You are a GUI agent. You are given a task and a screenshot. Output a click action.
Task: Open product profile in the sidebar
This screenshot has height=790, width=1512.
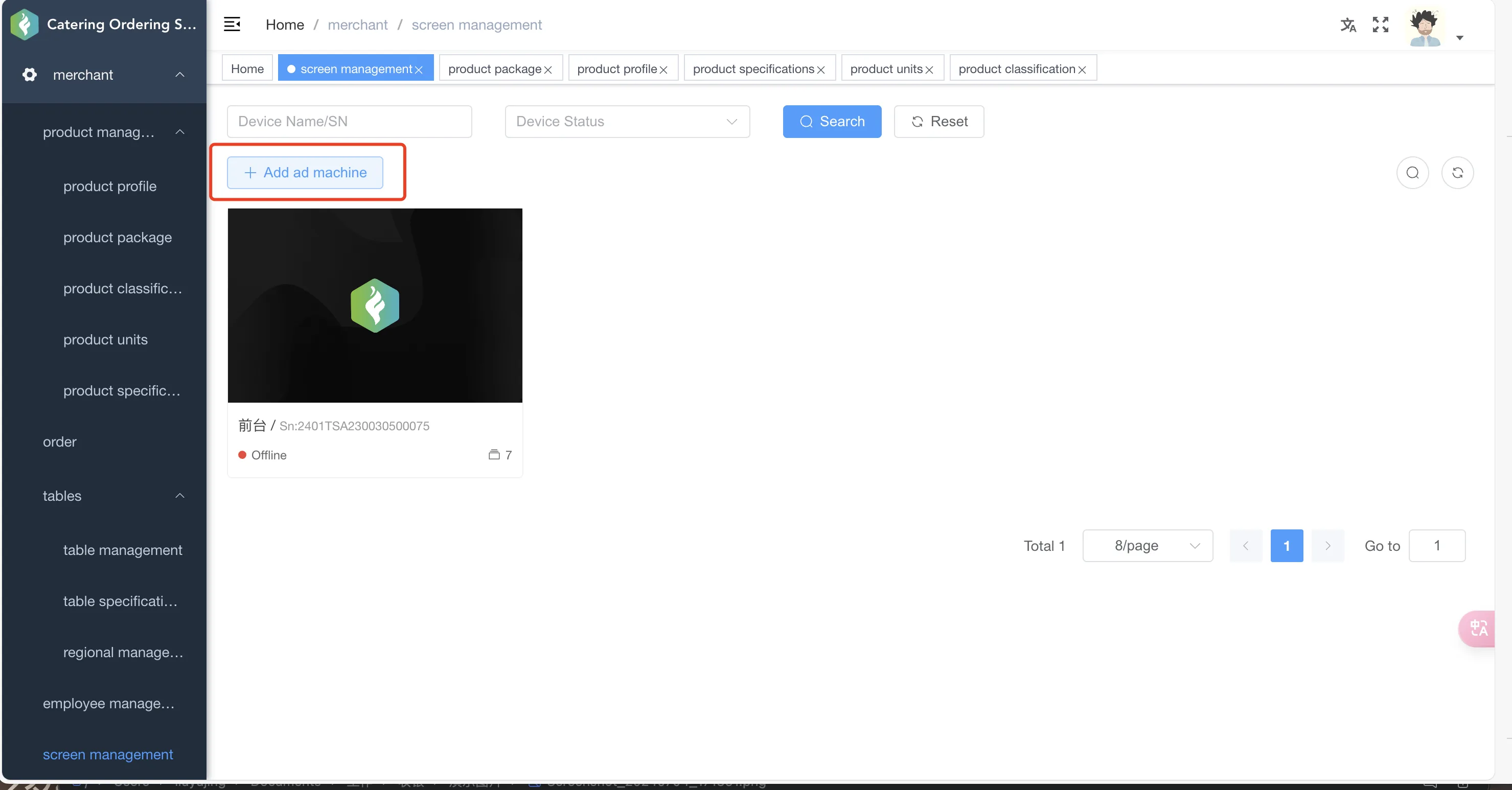(x=110, y=186)
